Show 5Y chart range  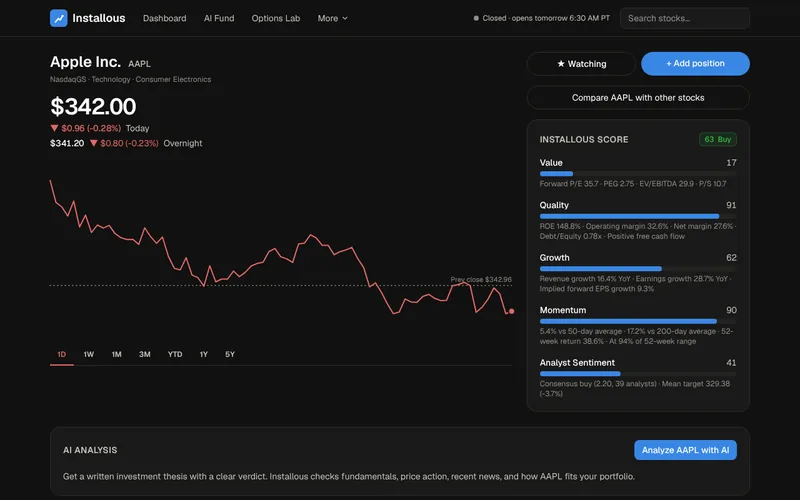pyautogui.click(x=230, y=354)
